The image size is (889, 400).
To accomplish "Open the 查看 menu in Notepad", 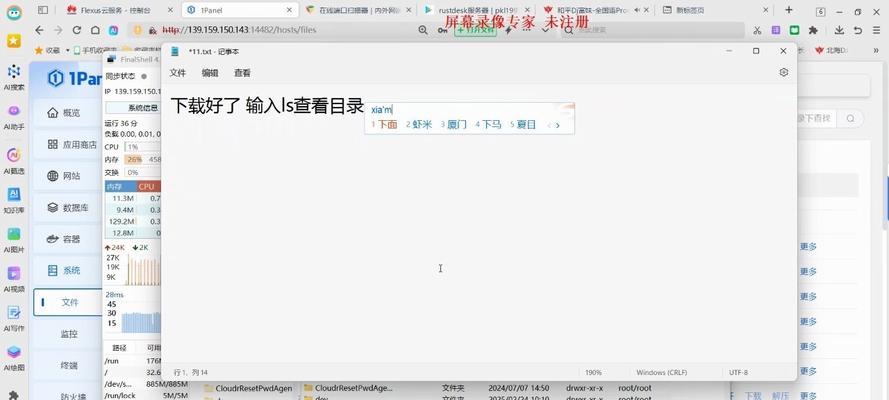I will pyautogui.click(x=243, y=73).
